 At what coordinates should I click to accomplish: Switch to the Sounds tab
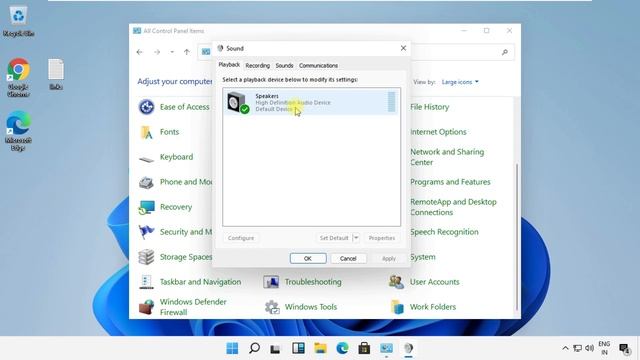coord(284,65)
